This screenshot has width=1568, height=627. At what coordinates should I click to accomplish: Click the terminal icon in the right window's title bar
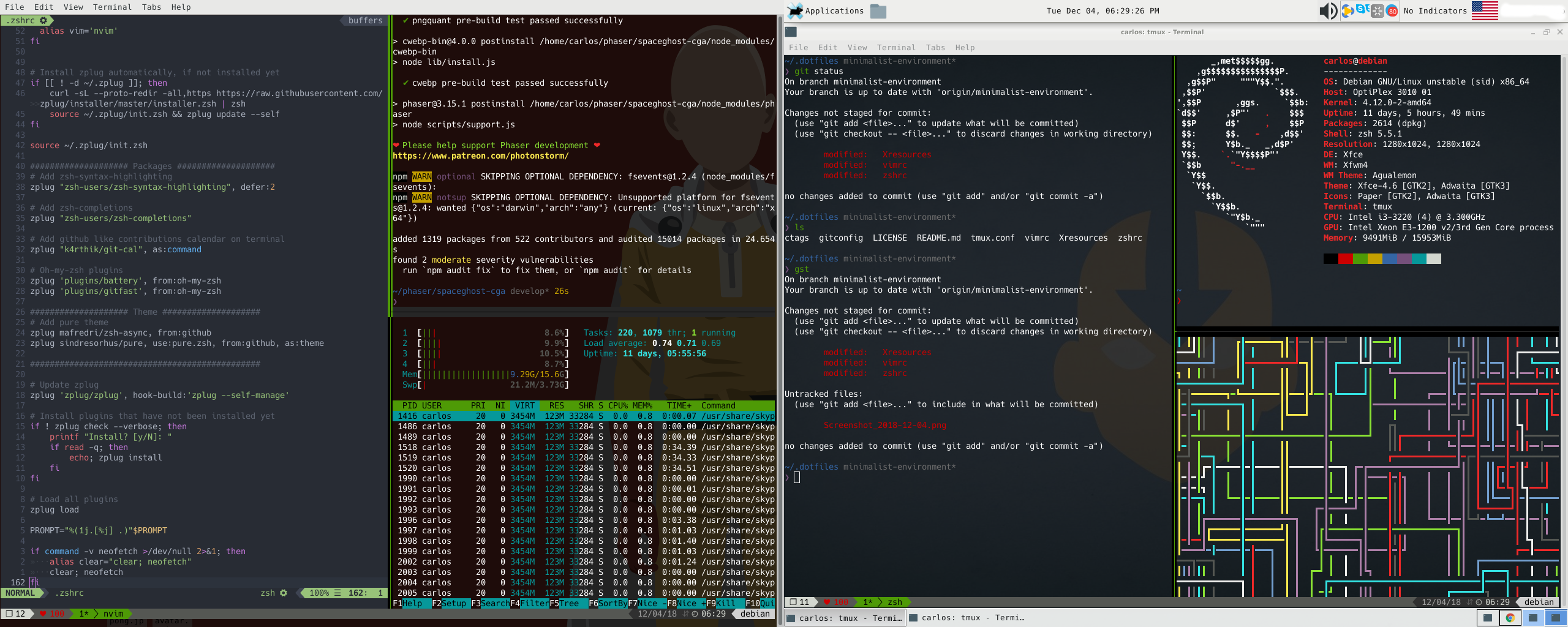click(791, 32)
